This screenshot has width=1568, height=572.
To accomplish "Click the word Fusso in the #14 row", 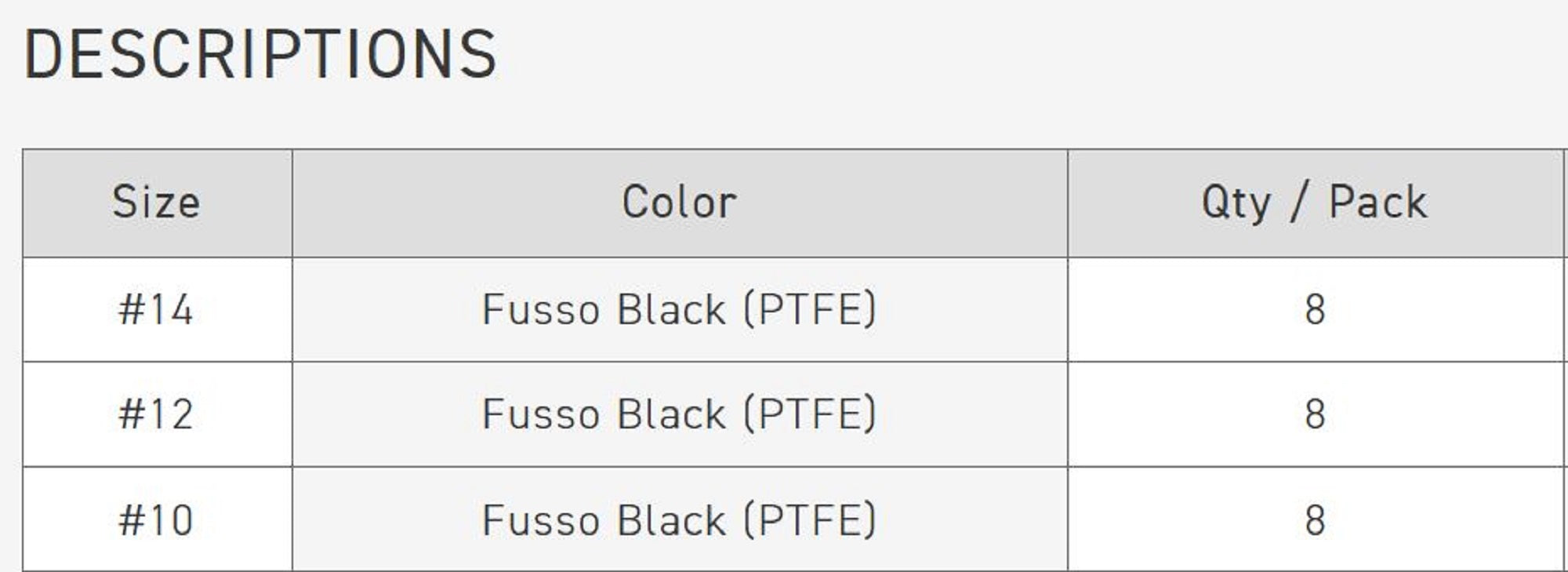I will [x=541, y=309].
